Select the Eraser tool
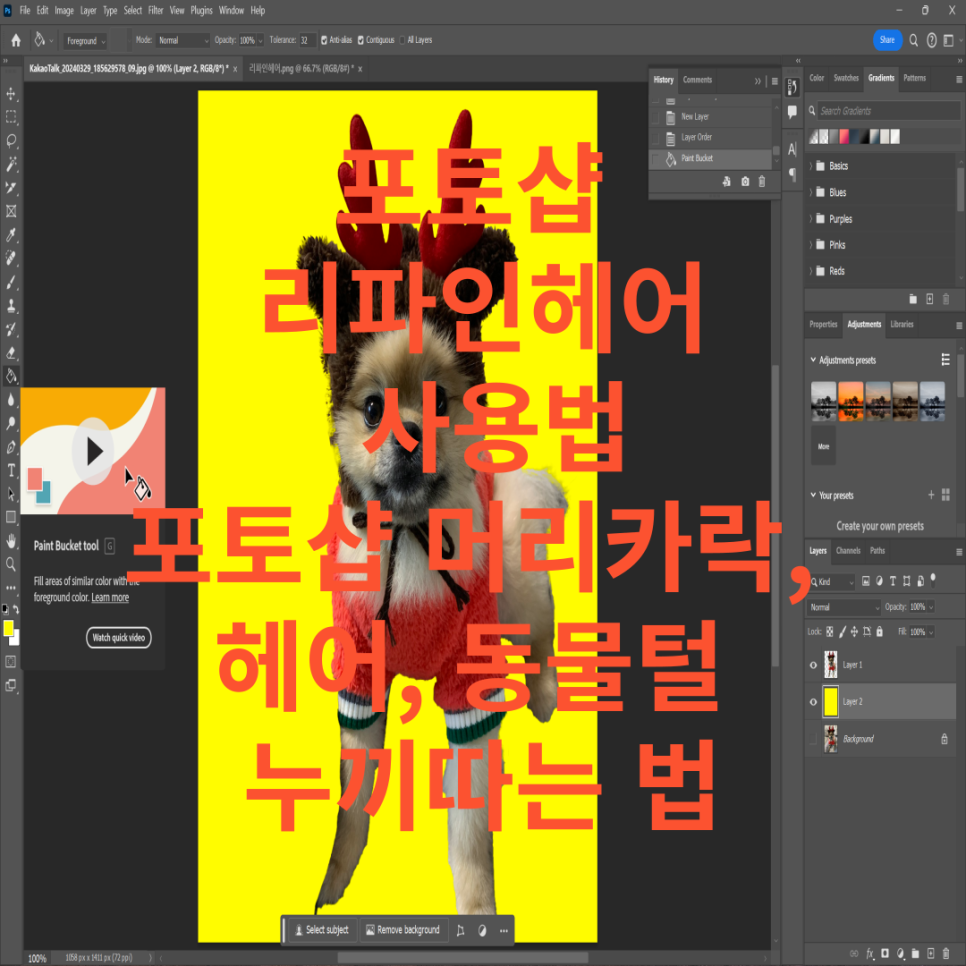966x966 pixels. pos(11,353)
